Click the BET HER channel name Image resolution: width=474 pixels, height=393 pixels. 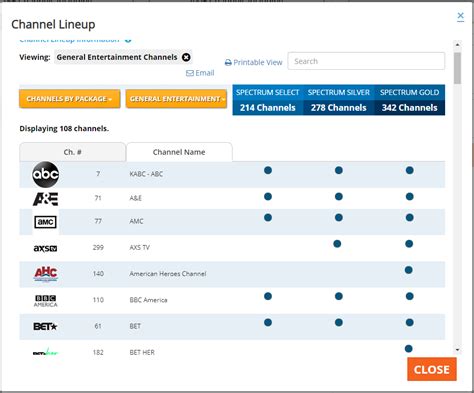coord(142,352)
